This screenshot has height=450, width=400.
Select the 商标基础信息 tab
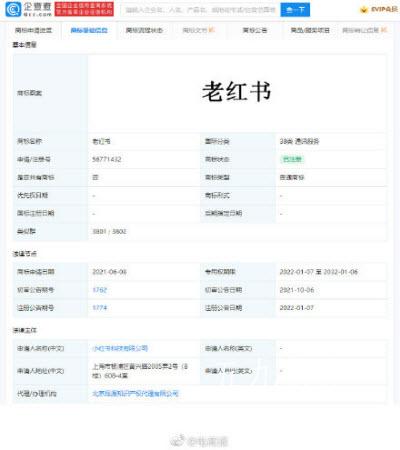pyautogui.click(x=89, y=30)
